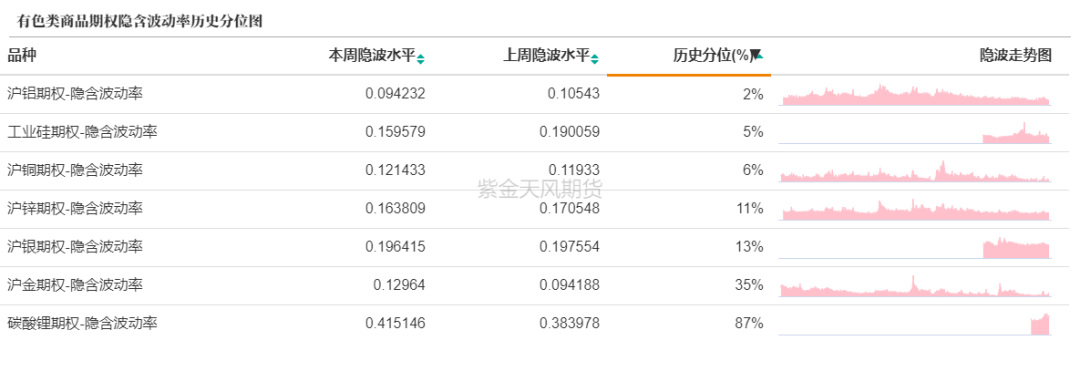Click this week's value 0.159579
Image resolution: width=1080 pixels, height=392 pixels.
pos(395,132)
